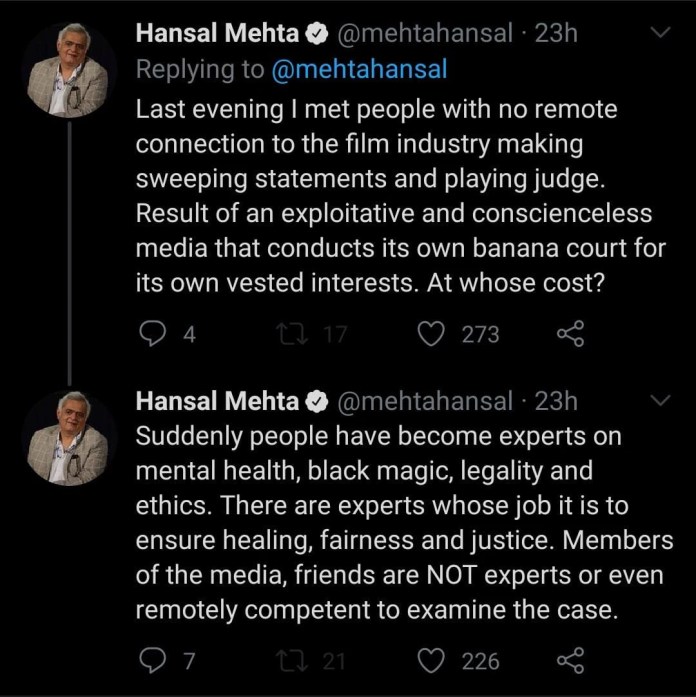
Task: Like the tweet with 273 likes
Action: [x=430, y=335]
